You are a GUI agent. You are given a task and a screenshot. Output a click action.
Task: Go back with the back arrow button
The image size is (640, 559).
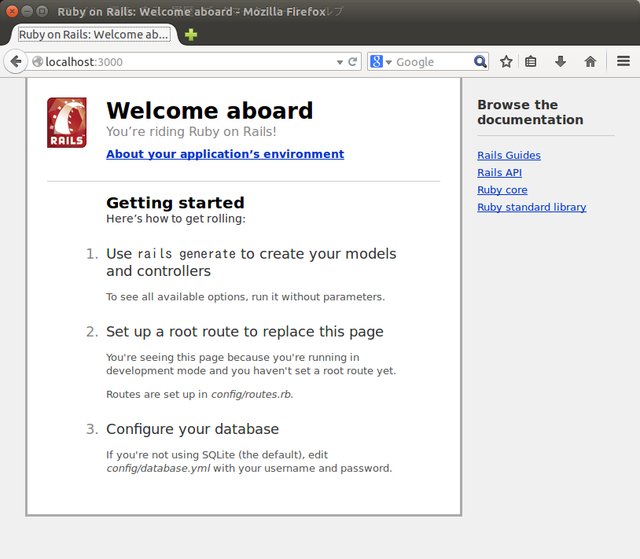(x=16, y=62)
